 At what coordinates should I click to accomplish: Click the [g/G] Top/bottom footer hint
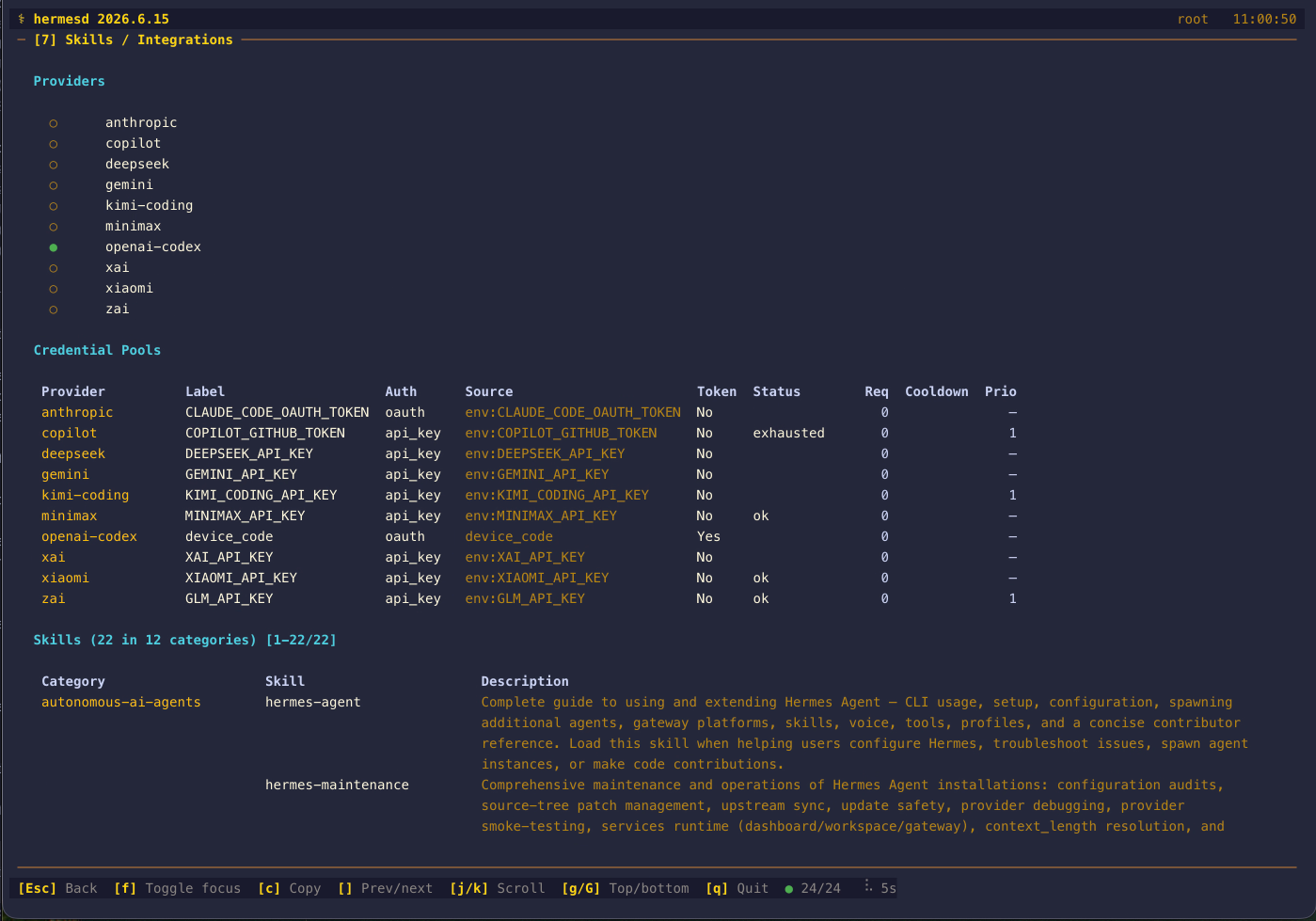point(626,888)
